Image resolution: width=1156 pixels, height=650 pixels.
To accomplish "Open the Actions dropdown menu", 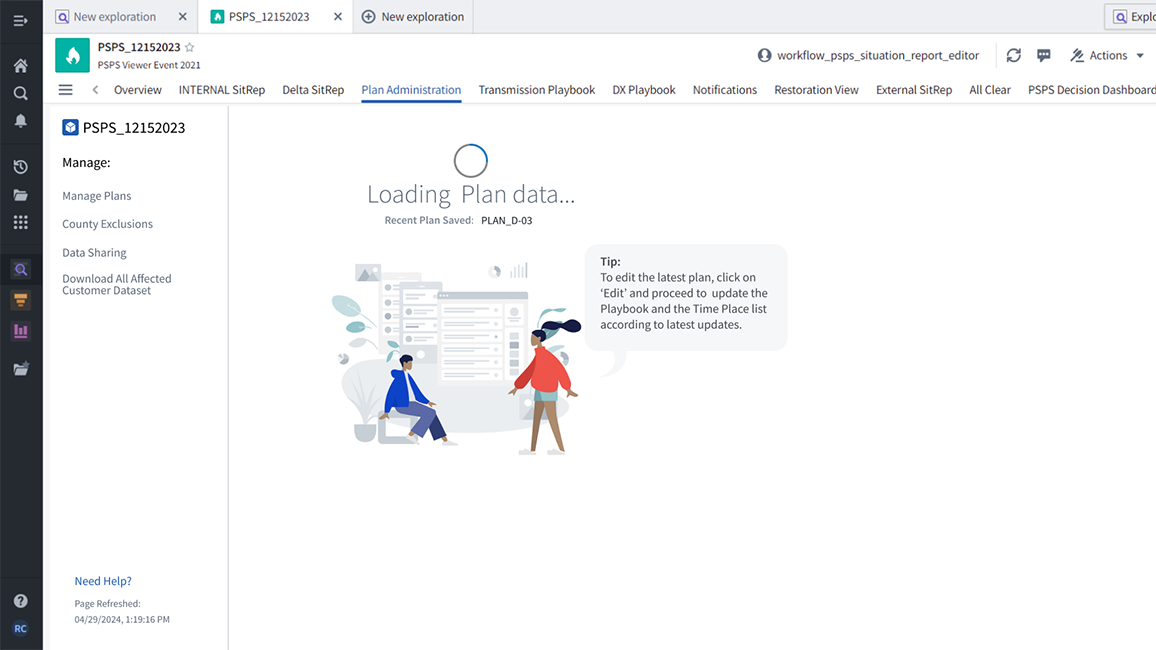I will [x=1107, y=56].
